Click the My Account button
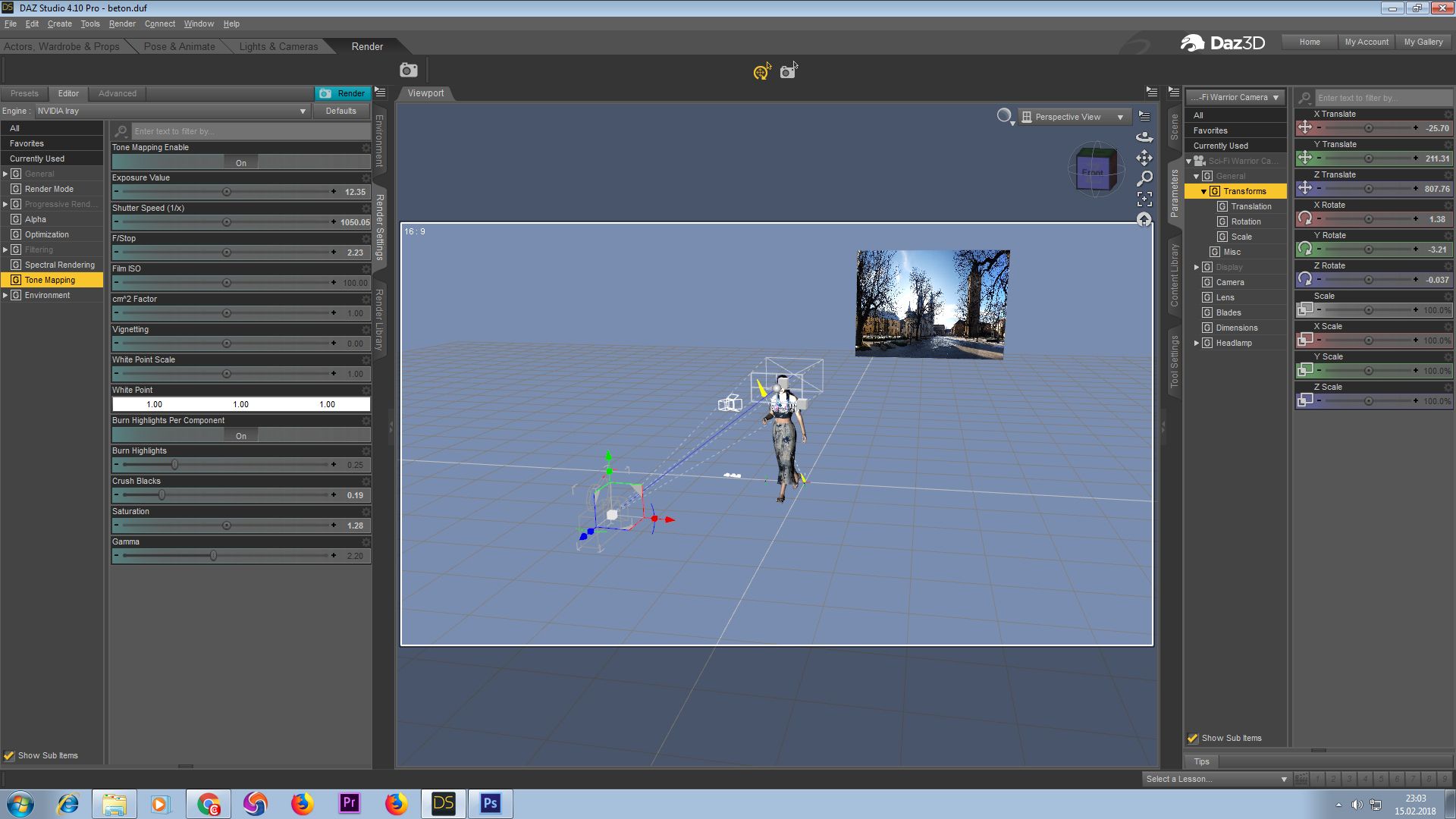 pos(1367,42)
